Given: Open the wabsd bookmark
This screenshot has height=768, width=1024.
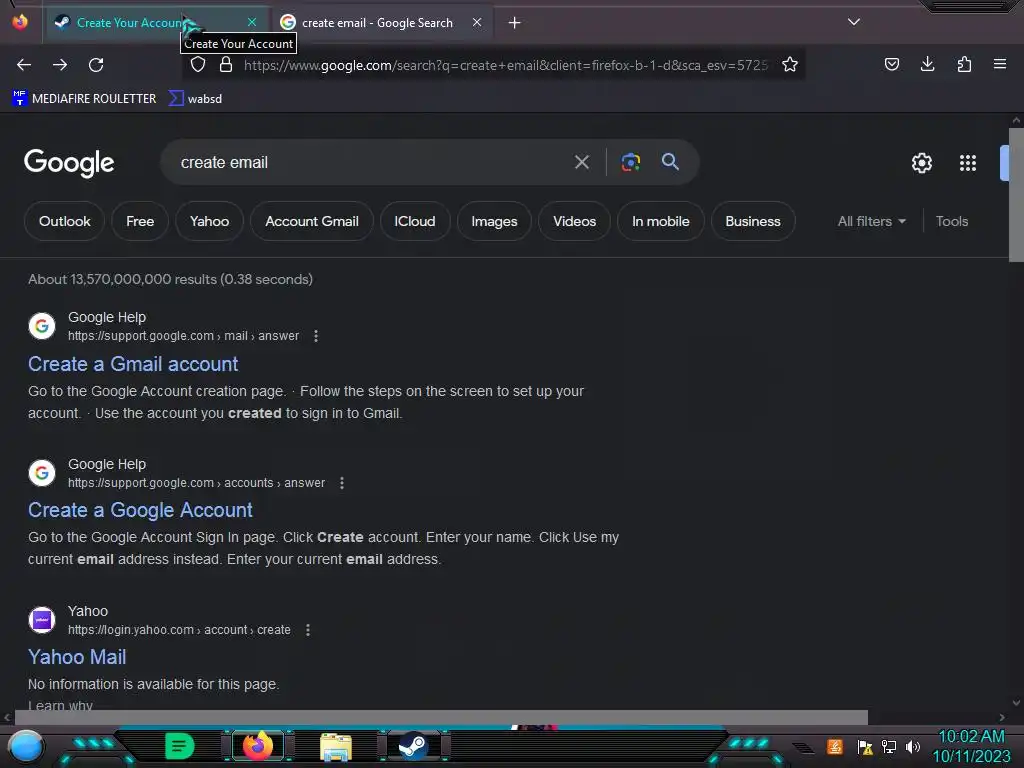Looking at the screenshot, I should tap(195, 99).
